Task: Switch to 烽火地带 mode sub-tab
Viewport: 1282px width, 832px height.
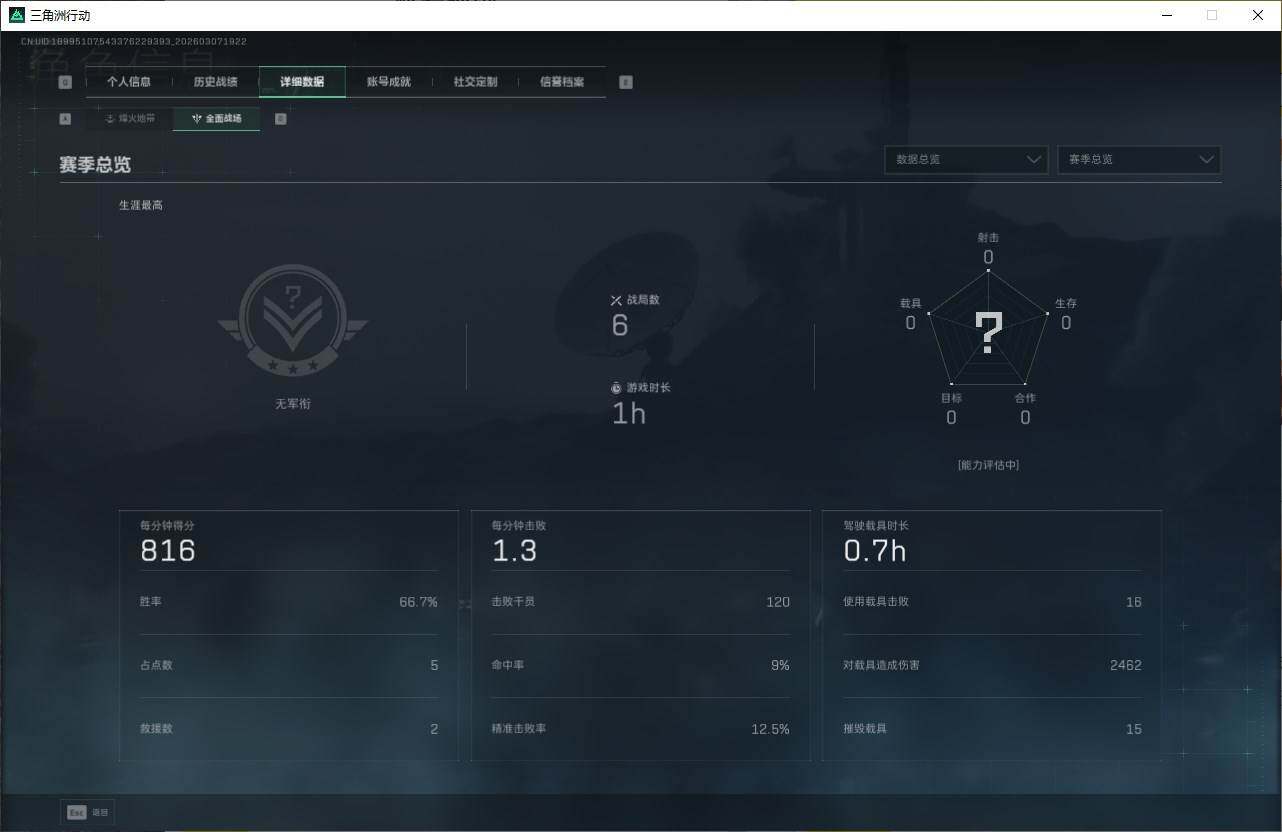Action: (x=130, y=118)
